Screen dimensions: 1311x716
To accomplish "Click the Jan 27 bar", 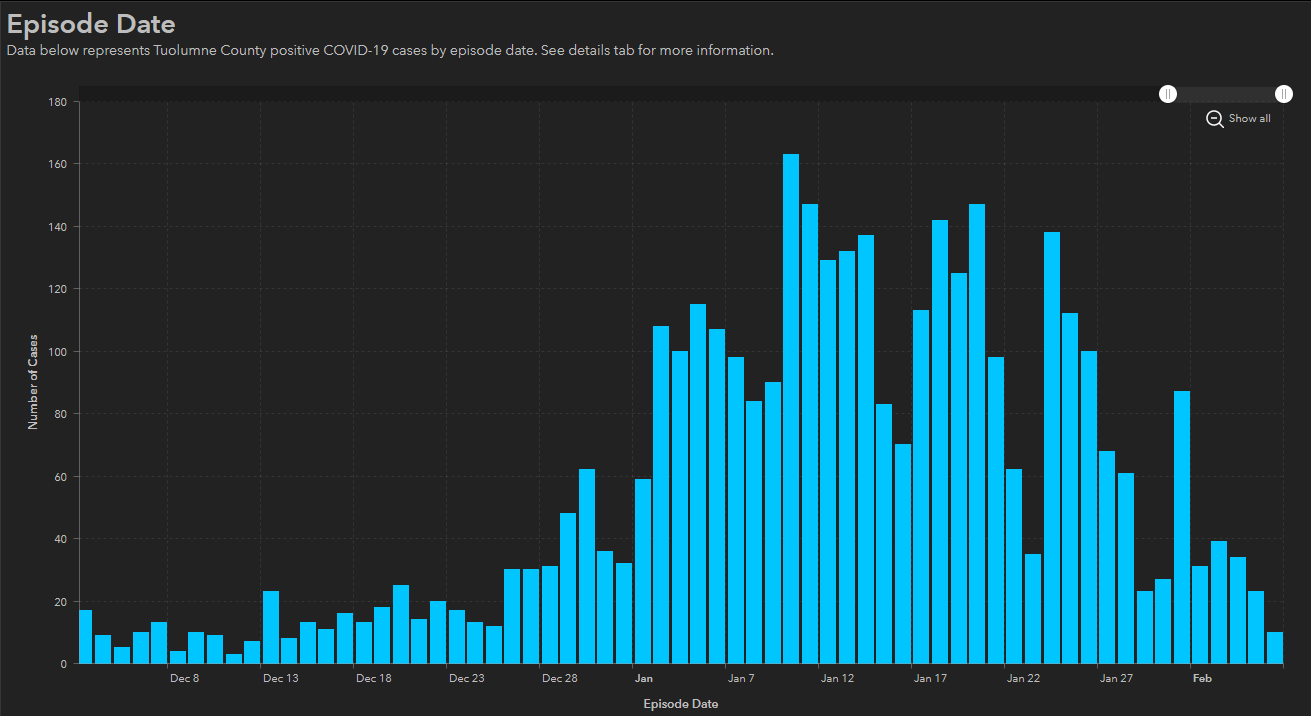I will 1107,558.
